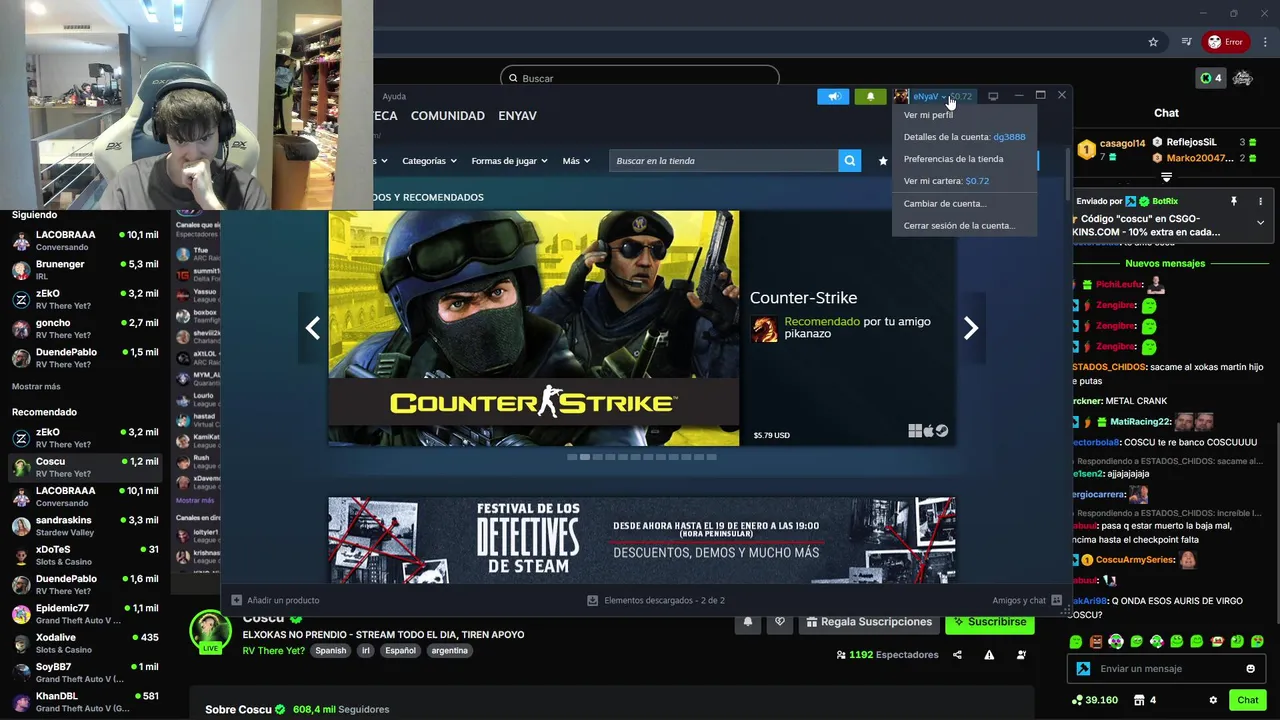Click the Steam announcements megaphone icon

[x=832, y=96]
